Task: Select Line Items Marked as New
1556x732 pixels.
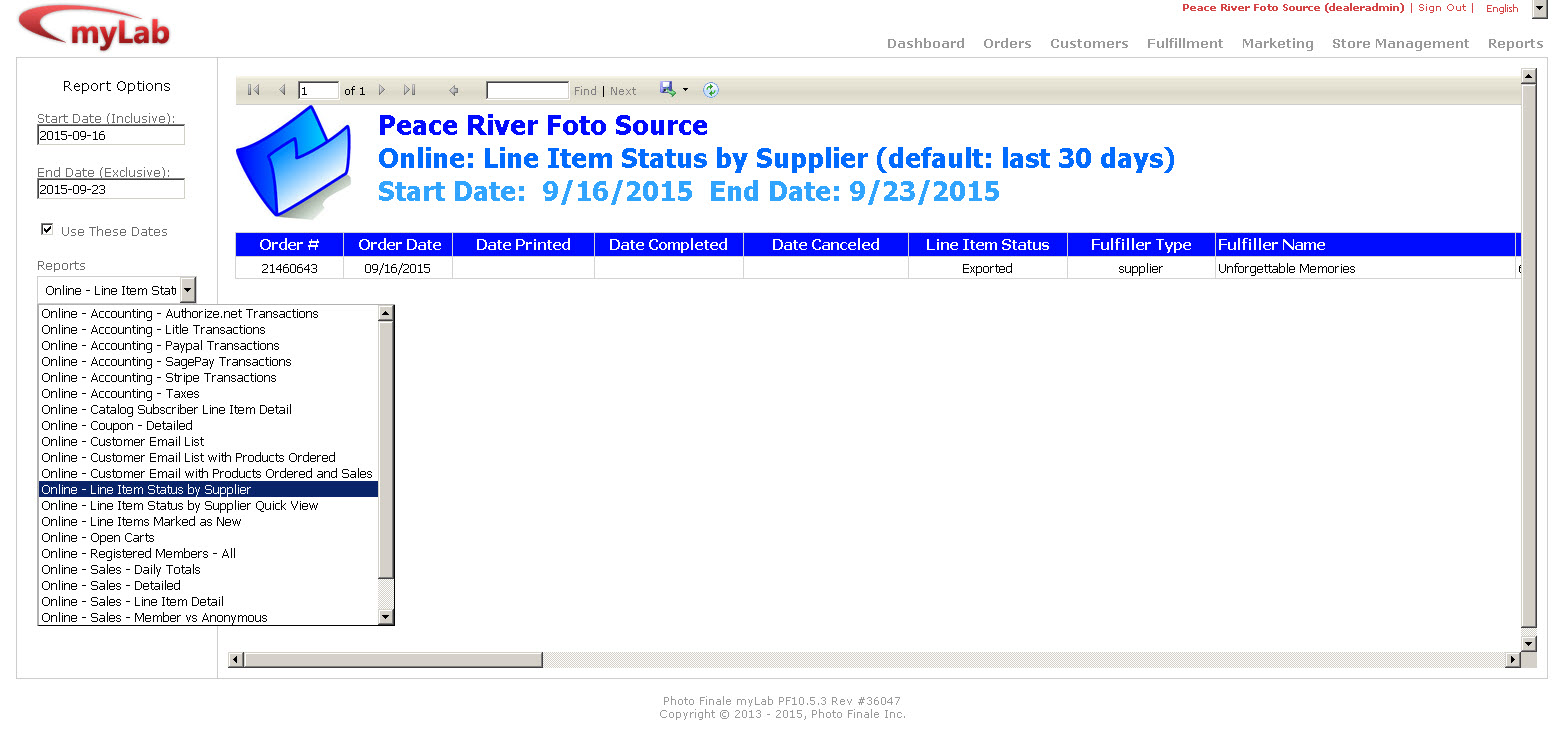Action: pos(209,521)
